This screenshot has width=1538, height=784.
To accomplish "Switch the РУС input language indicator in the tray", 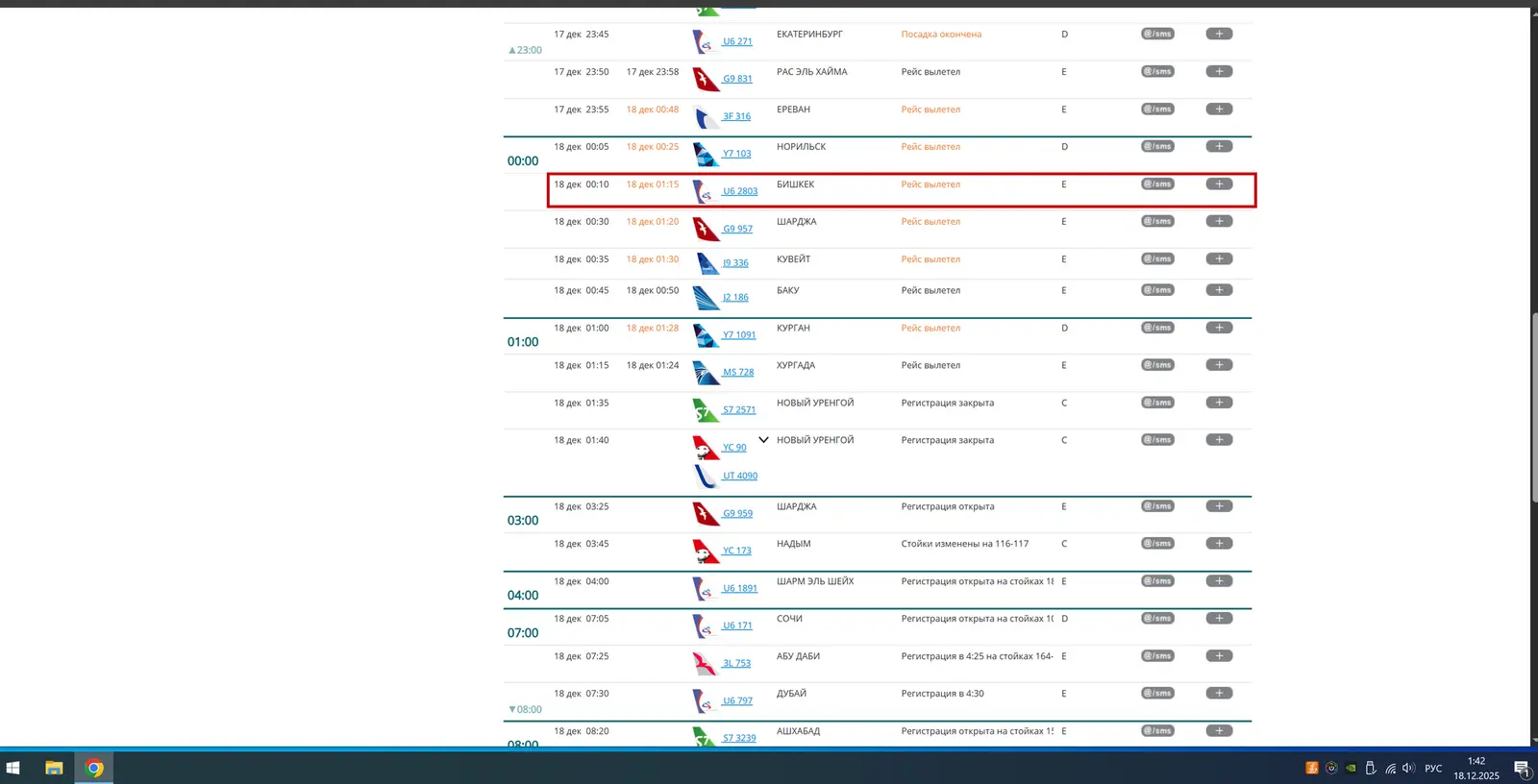I will pyautogui.click(x=1433, y=768).
